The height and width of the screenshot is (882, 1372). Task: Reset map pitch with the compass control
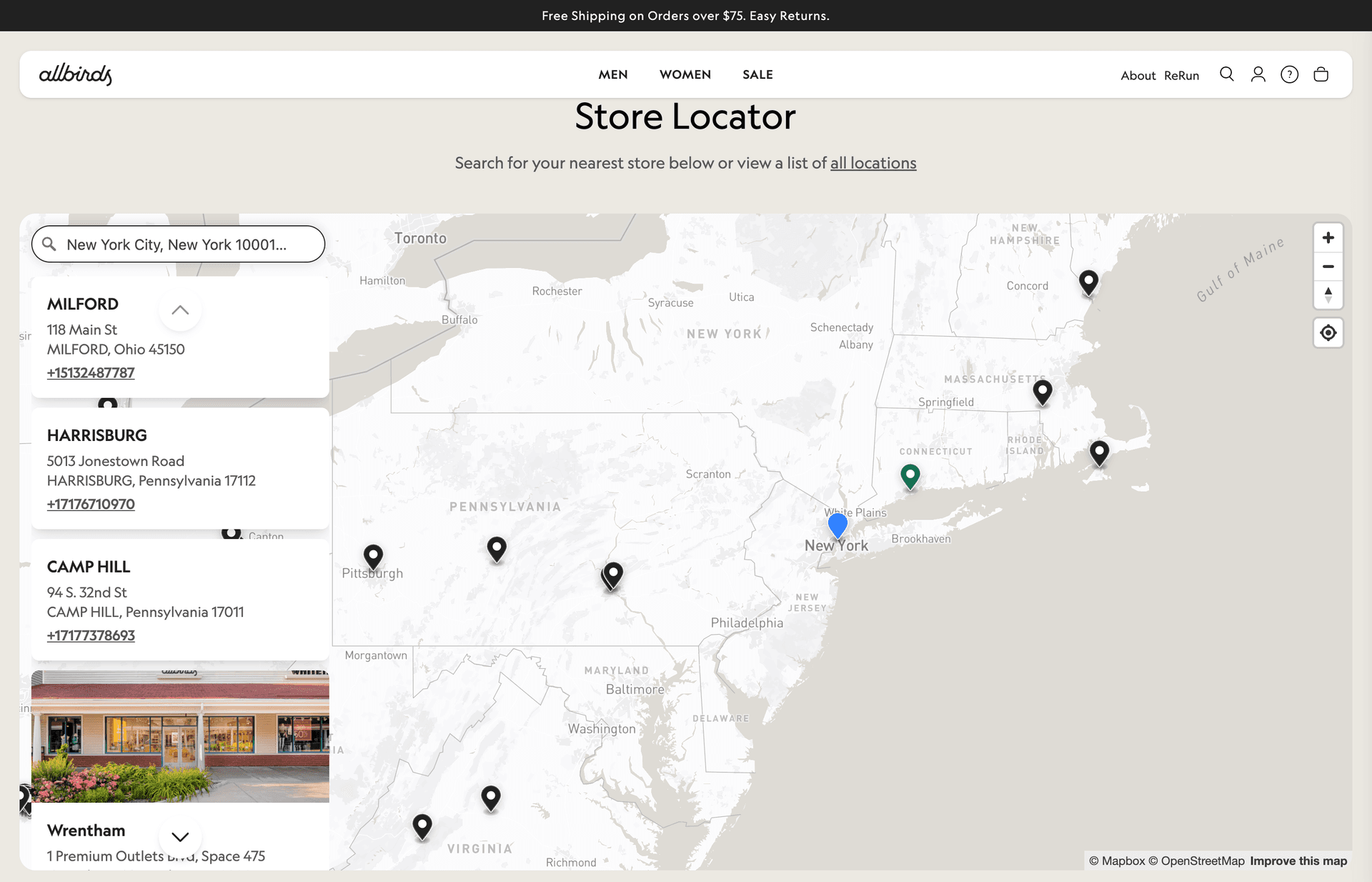point(1328,294)
